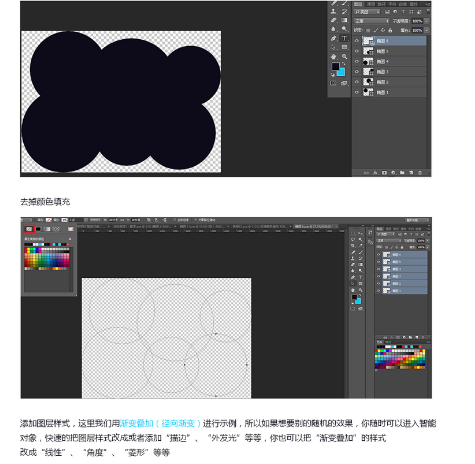Click the cyan background swatch in second screenshot's toolbar

click(x=359, y=302)
